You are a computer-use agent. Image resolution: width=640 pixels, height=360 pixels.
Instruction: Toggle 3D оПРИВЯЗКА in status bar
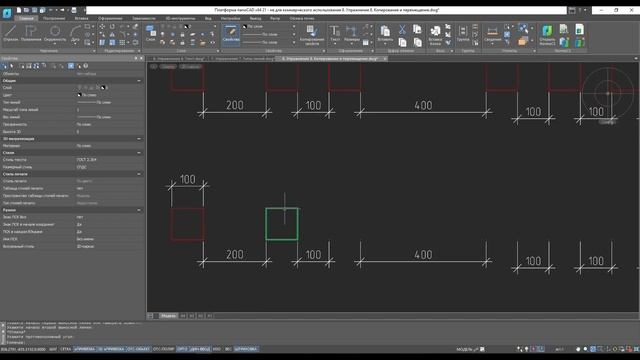[111, 349]
